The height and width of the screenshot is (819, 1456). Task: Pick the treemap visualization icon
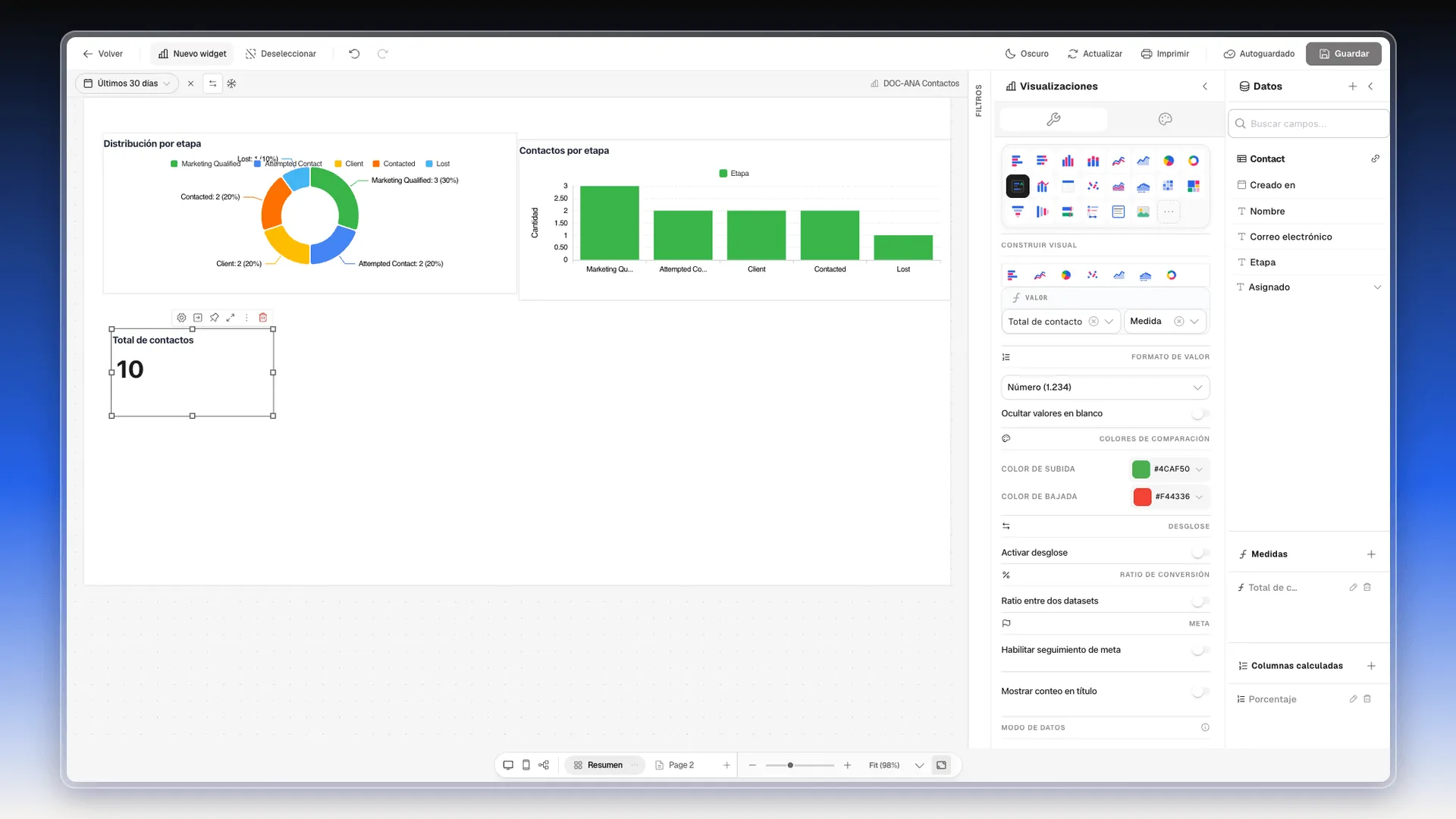[1193, 186]
